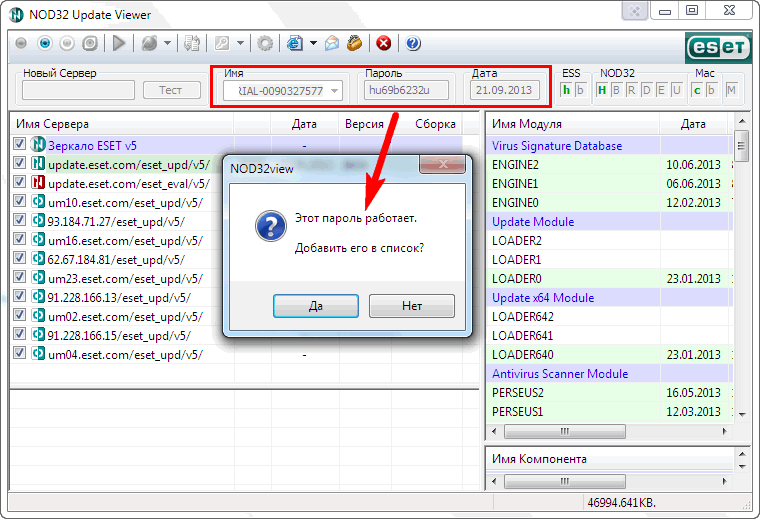Click Да in the NOD32view dialog
The height and width of the screenshot is (519, 760).
click(316, 306)
